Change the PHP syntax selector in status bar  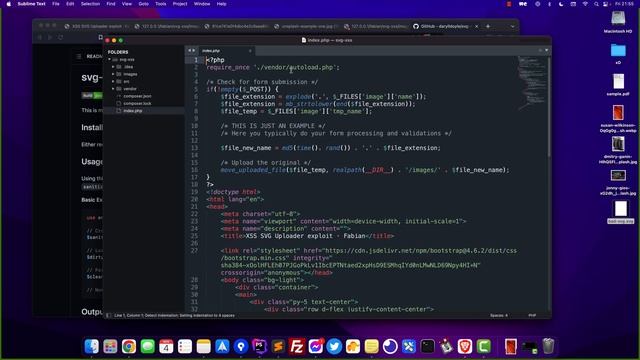click(532, 316)
